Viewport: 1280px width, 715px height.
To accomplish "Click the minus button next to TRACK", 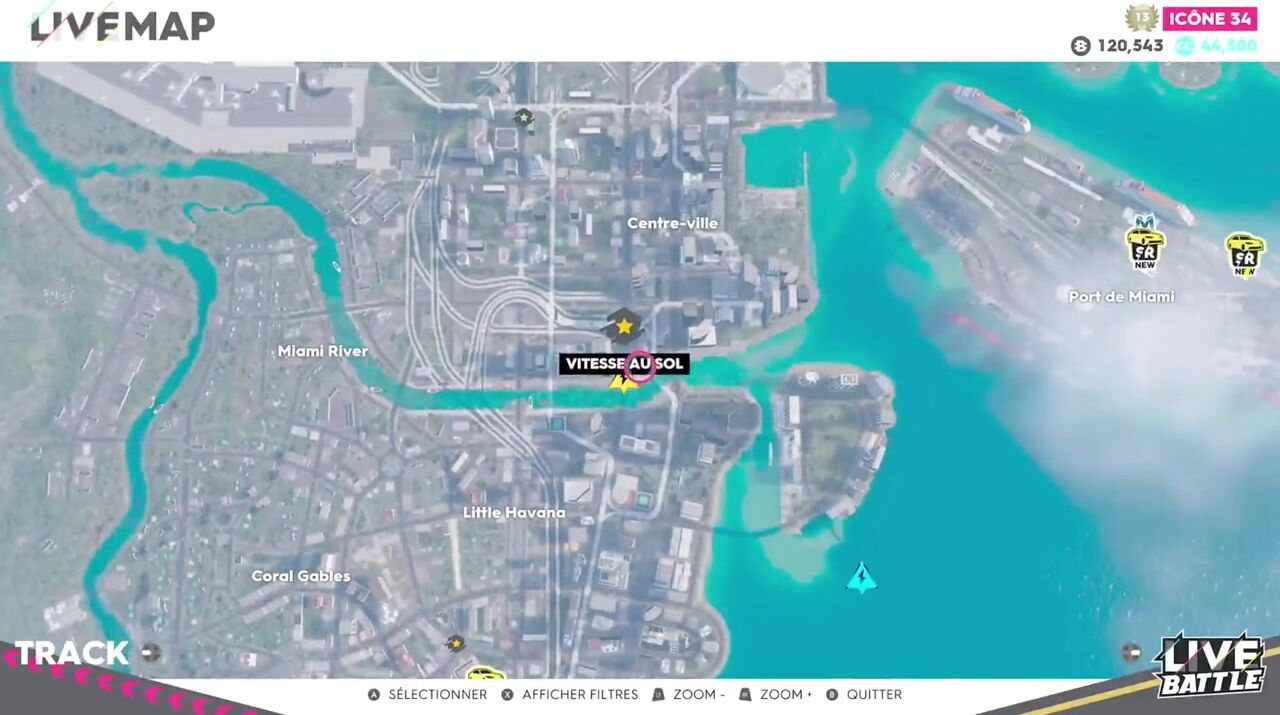I will (x=150, y=652).
